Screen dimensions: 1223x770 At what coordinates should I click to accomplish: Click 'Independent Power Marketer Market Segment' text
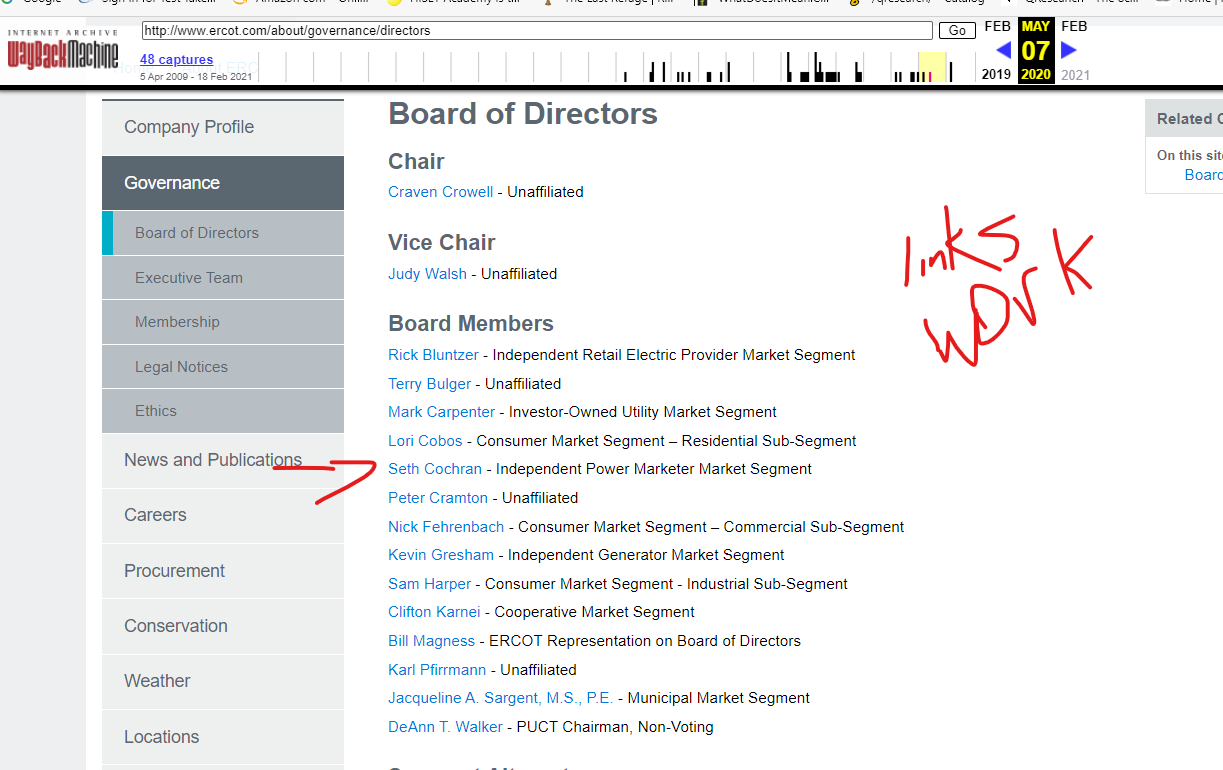pos(654,469)
